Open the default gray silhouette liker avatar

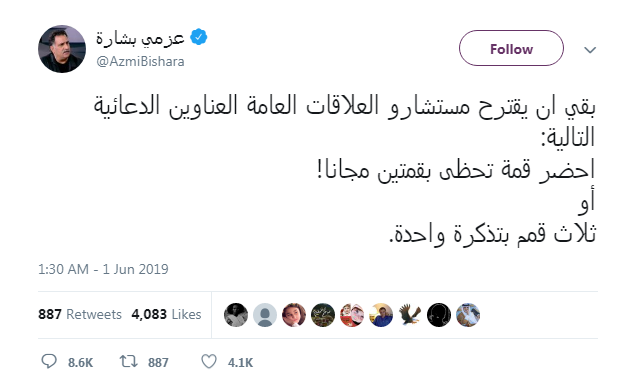click(x=265, y=315)
